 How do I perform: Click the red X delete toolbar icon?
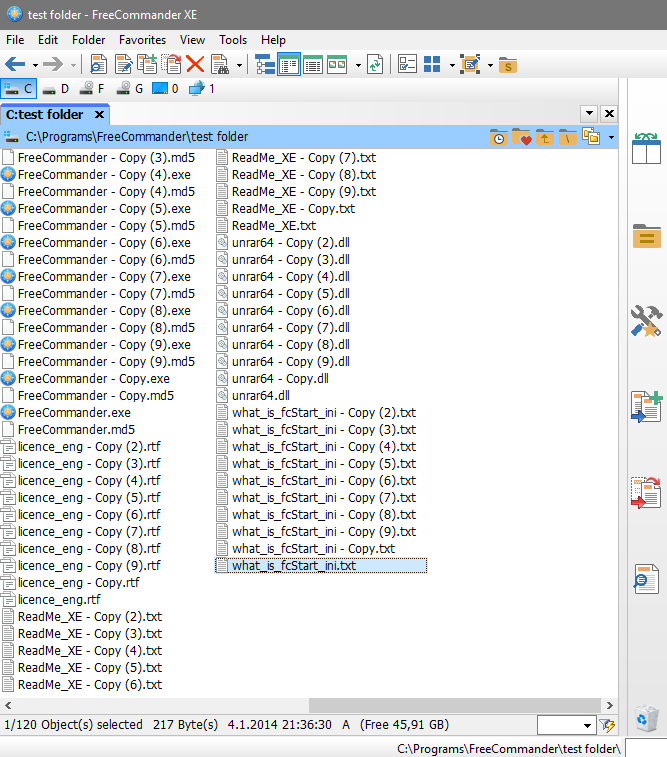[x=195, y=64]
